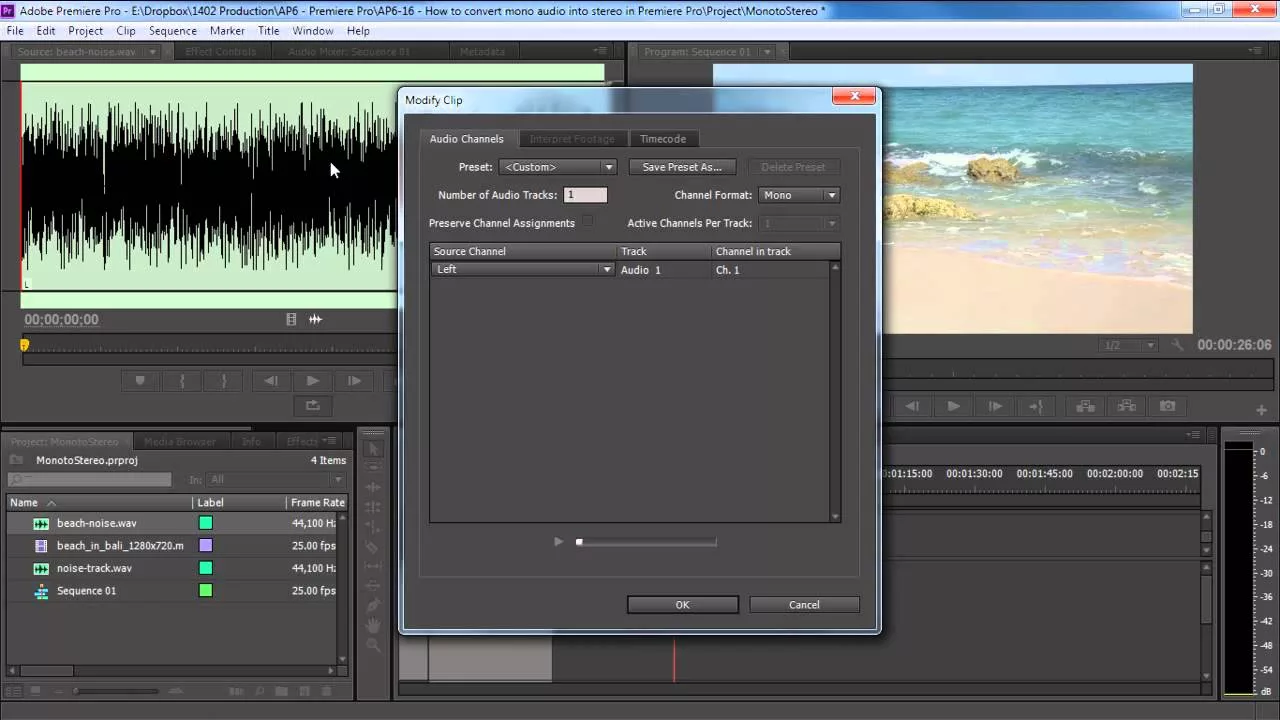Viewport: 1280px width, 720px height.
Task: Open the Sequence menu
Action: coord(172,30)
